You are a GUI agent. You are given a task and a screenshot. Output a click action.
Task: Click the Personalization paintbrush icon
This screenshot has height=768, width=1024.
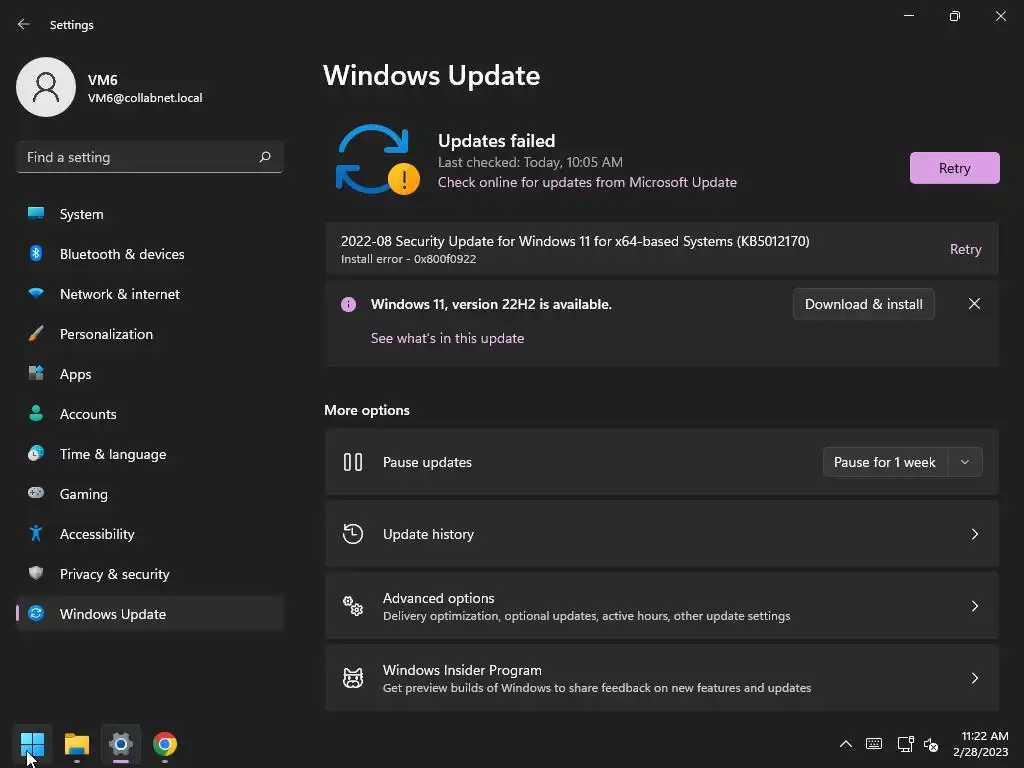click(x=36, y=334)
